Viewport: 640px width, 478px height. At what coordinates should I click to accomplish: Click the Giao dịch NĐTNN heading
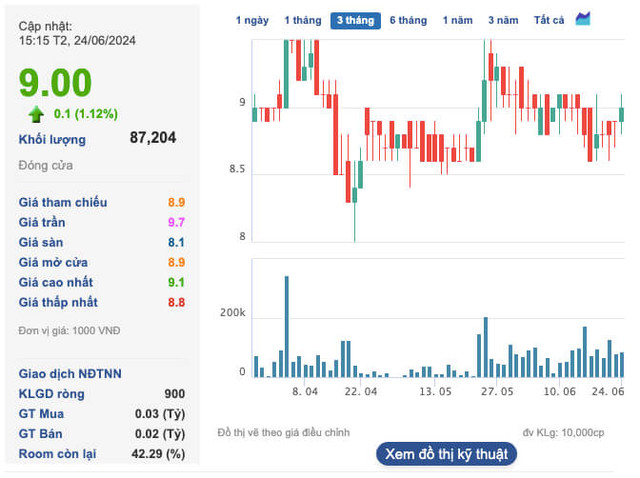pos(70,374)
